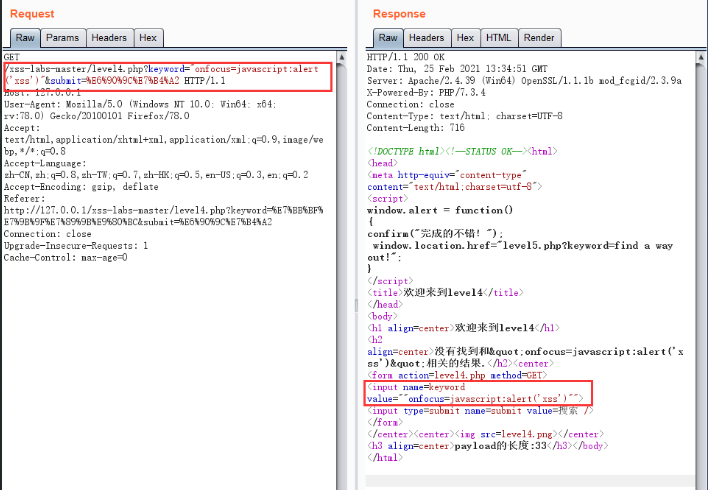710x490 pixels.
Task: Click the title tag line
Action: point(445,293)
